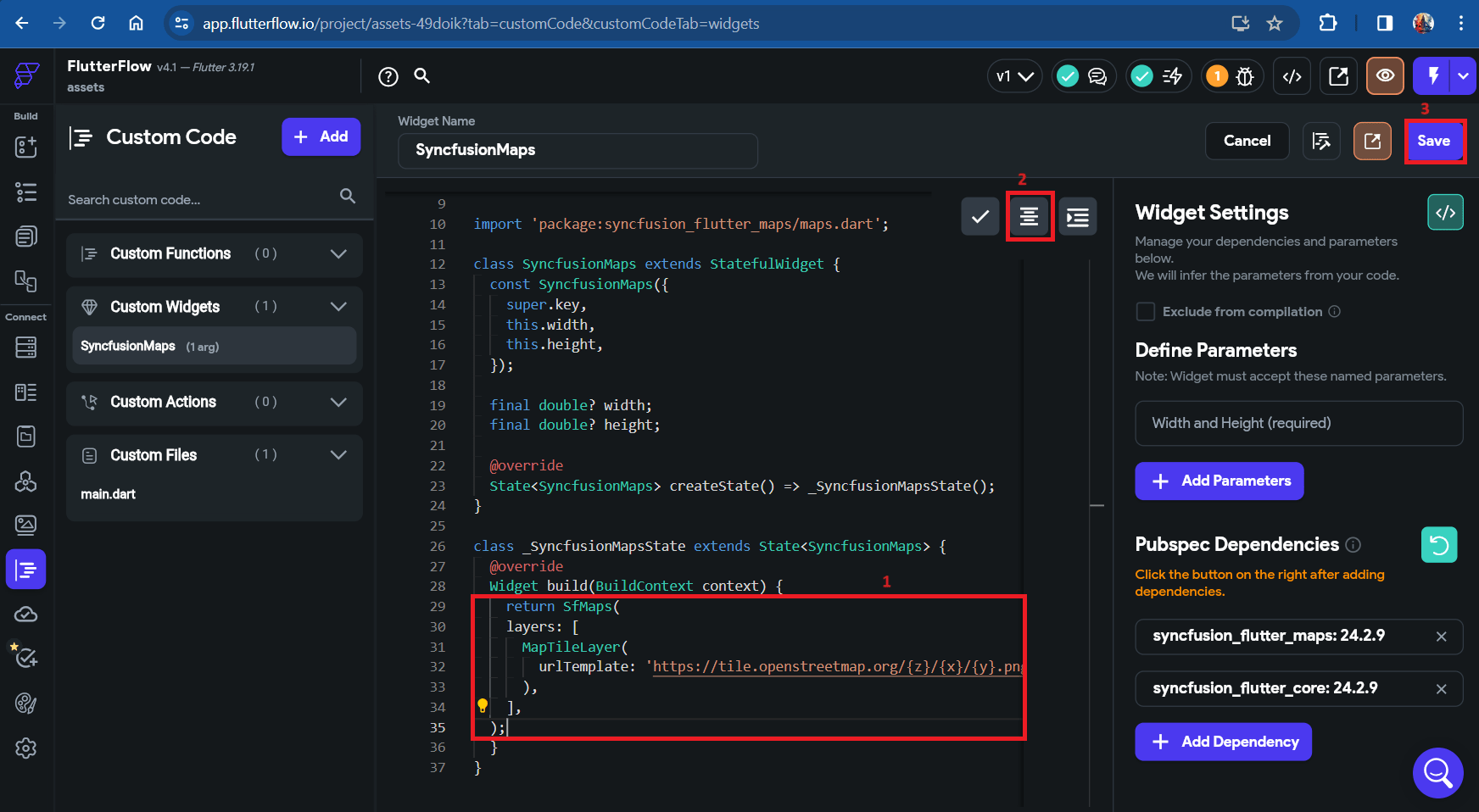Click the browser bookmark star icon
The width and height of the screenshot is (1479, 812).
(x=1274, y=24)
